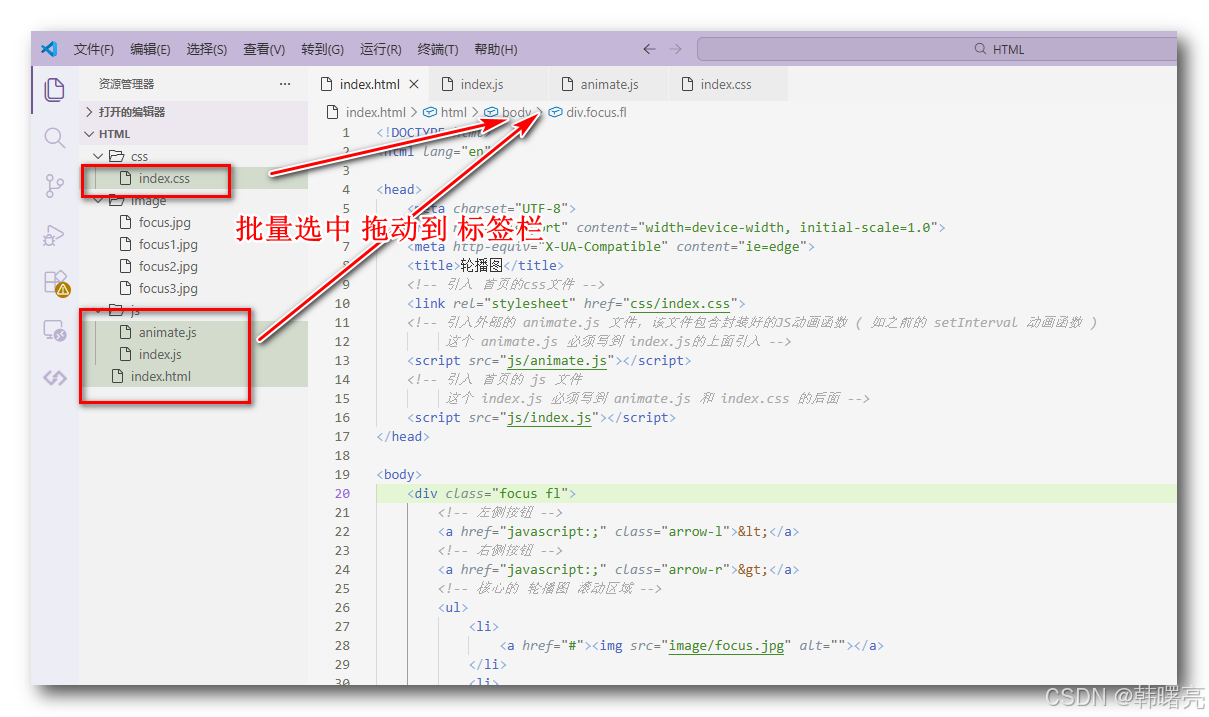This screenshot has height=717, width=1209.
Task: Click the command center search box HTML
Action: [937, 49]
